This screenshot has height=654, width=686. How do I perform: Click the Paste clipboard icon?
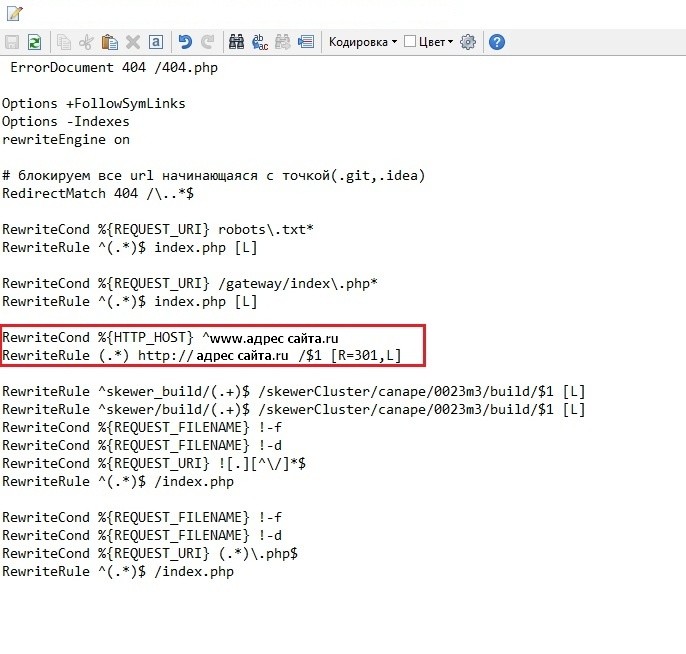tap(109, 42)
